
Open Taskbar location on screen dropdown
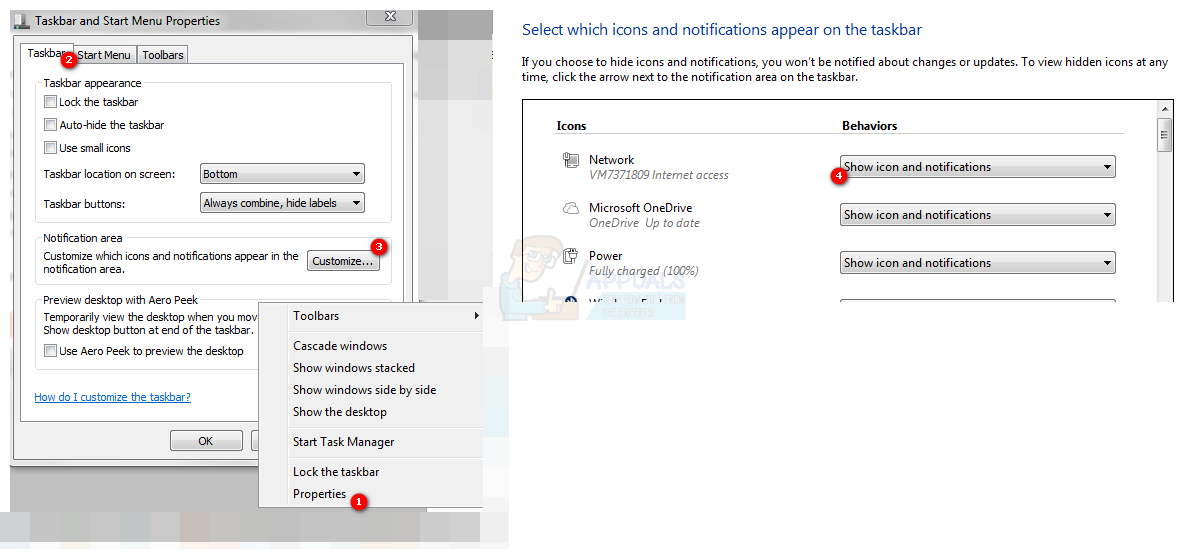(x=282, y=174)
